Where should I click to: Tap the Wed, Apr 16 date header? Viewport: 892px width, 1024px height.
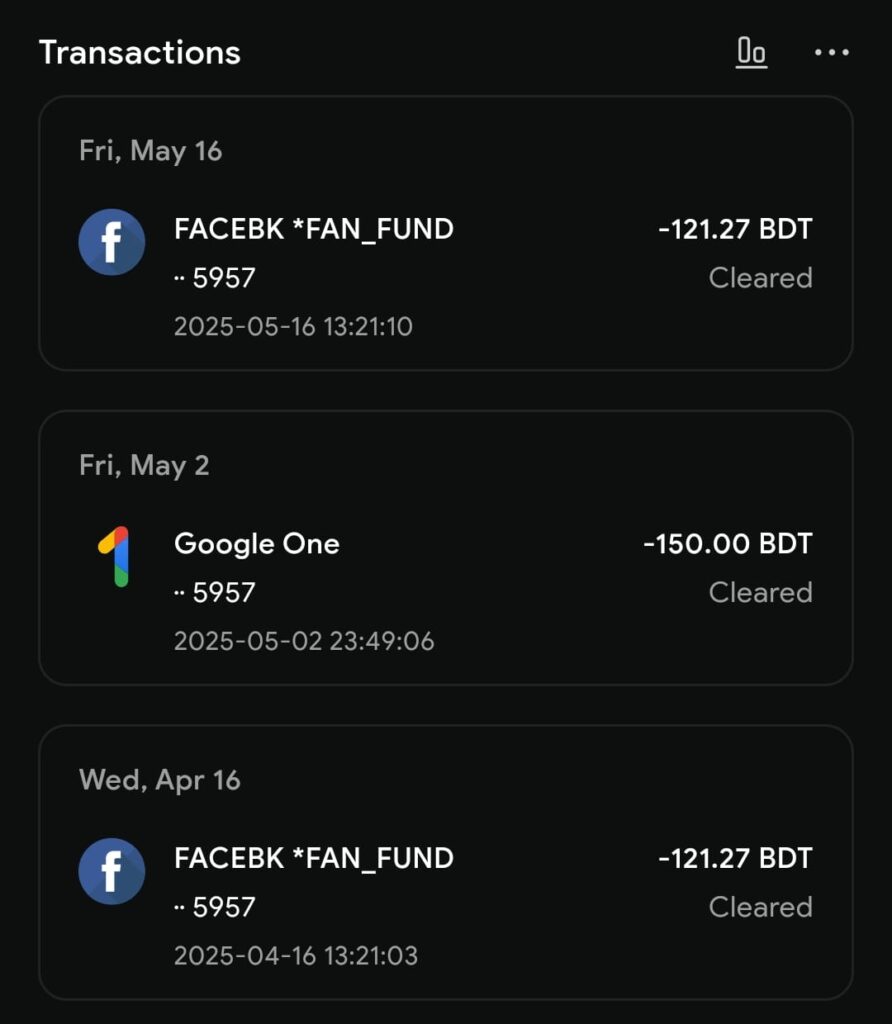(160, 780)
